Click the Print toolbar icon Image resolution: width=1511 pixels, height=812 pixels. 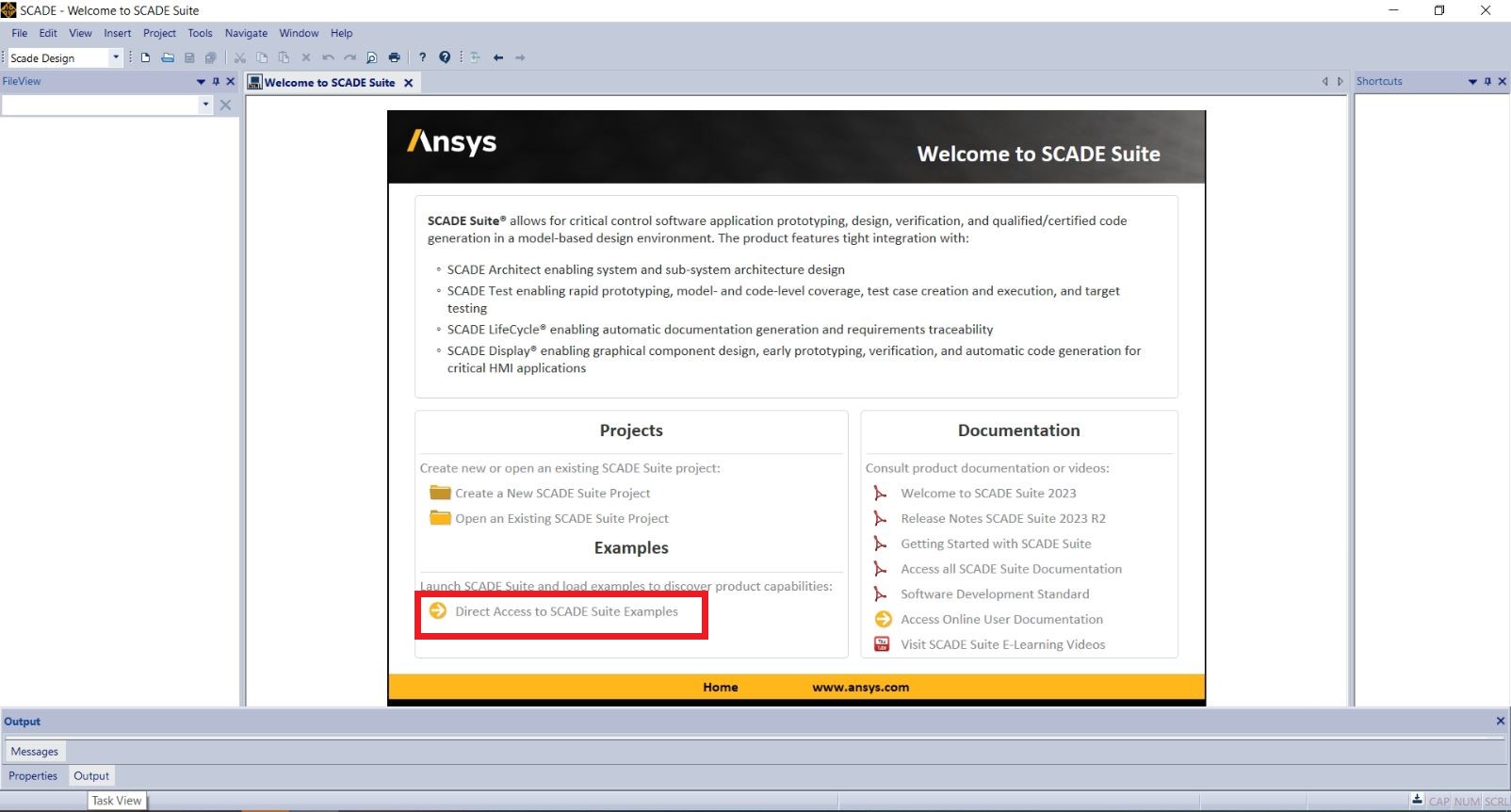(x=394, y=57)
